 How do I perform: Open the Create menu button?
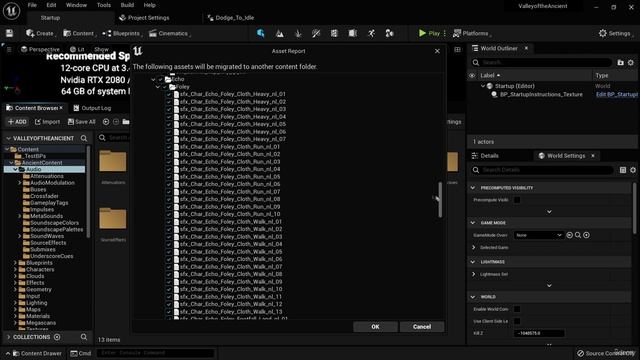click(40, 33)
